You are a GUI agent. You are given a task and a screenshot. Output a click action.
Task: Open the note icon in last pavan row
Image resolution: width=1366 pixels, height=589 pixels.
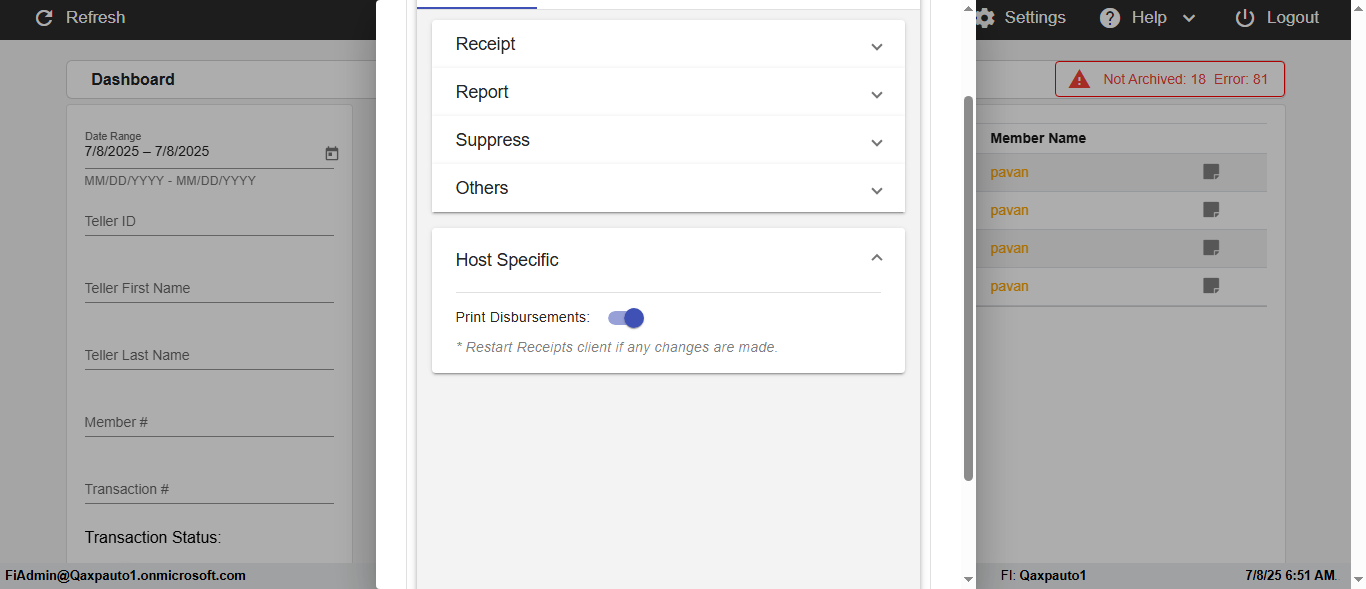pyautogui.click(x=1211, y=286)
